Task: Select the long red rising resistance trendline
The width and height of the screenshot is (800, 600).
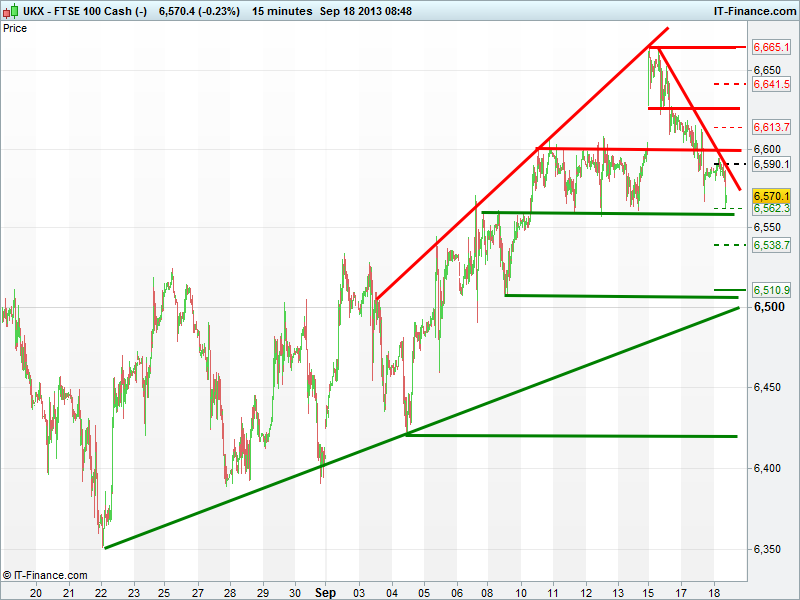Action: (522, 163)
